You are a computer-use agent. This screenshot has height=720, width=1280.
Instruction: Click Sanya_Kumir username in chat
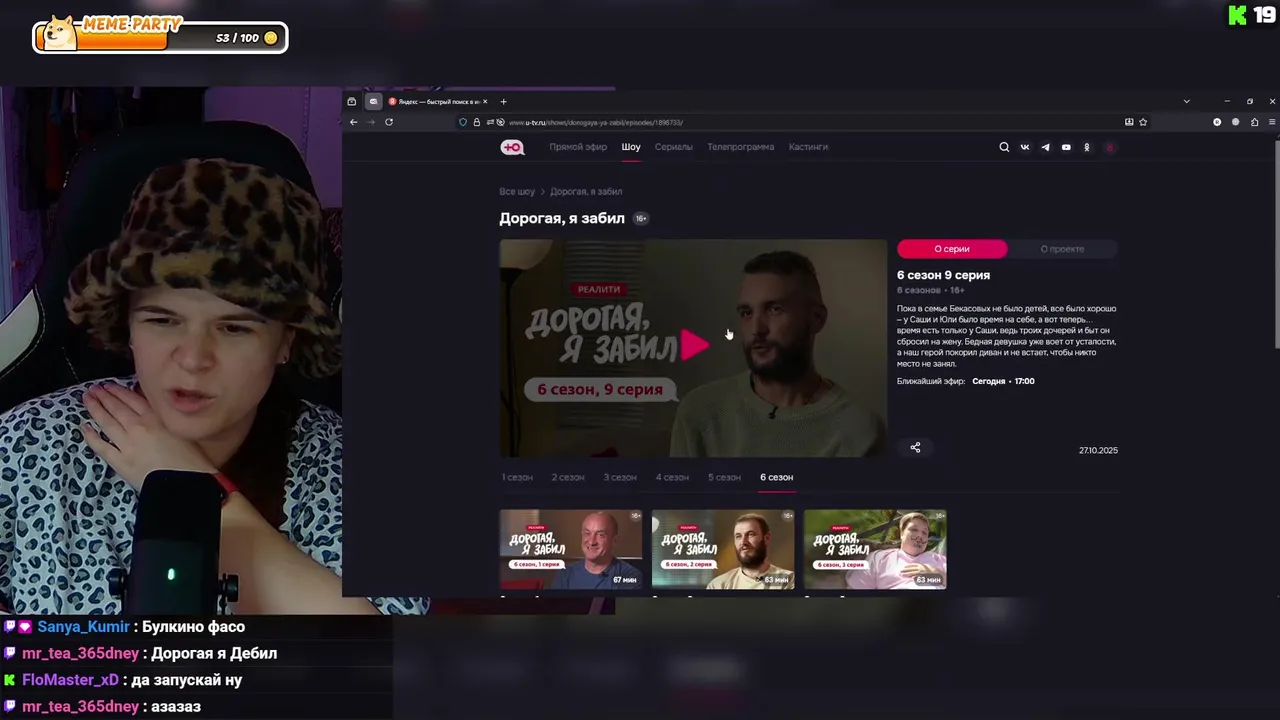coord(84,627)
